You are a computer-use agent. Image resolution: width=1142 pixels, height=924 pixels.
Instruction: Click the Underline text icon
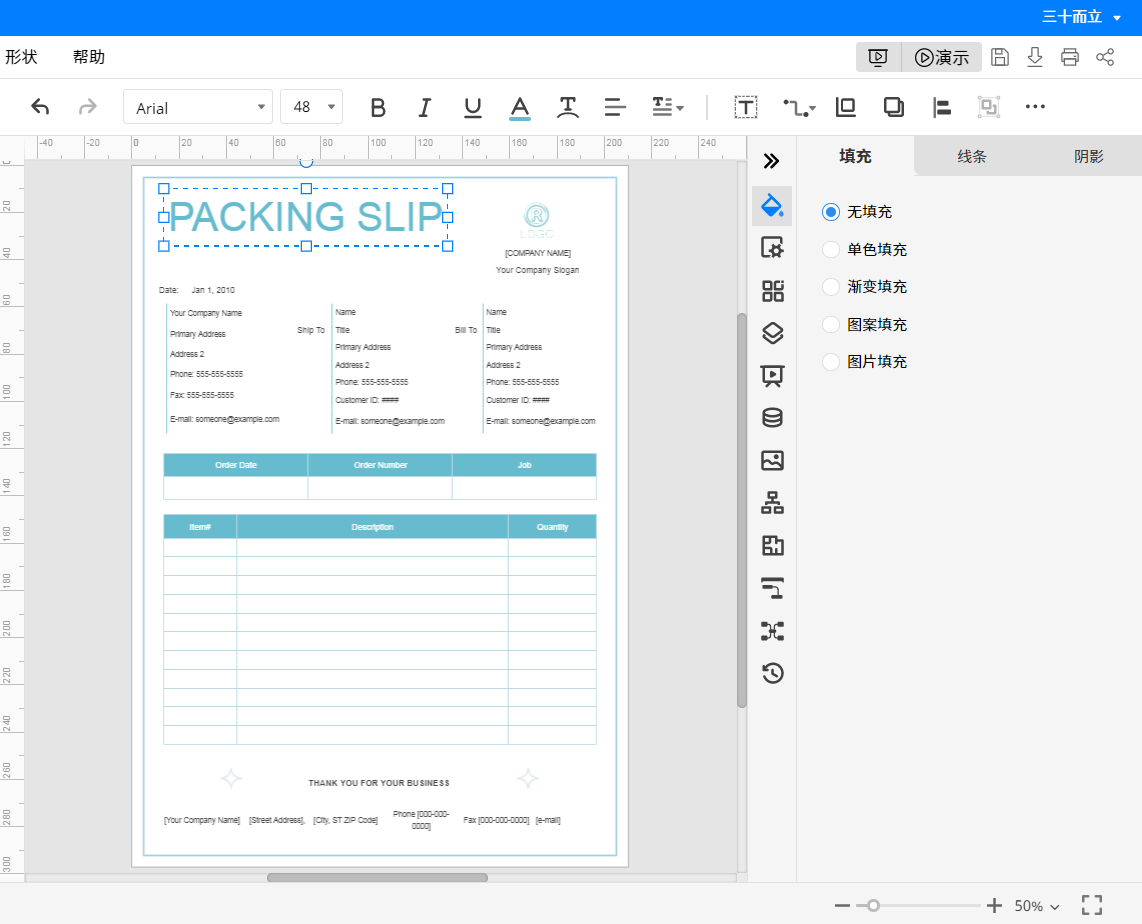coord(473,108)
